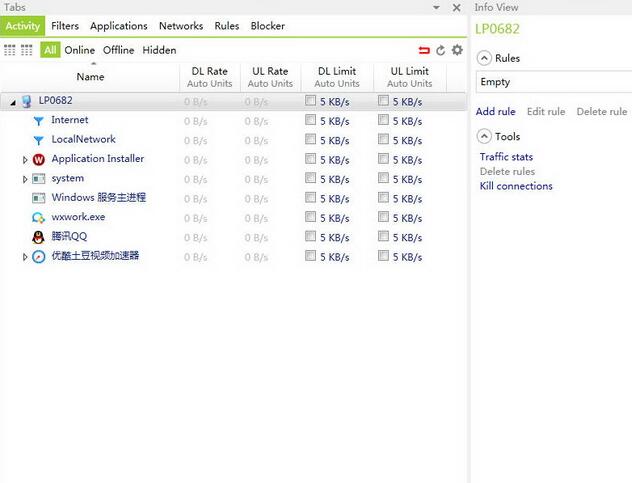This screenshot has height=483, width=632.
Task: Click the Tencent QQ penguin icon
Action: pos(39,237)
